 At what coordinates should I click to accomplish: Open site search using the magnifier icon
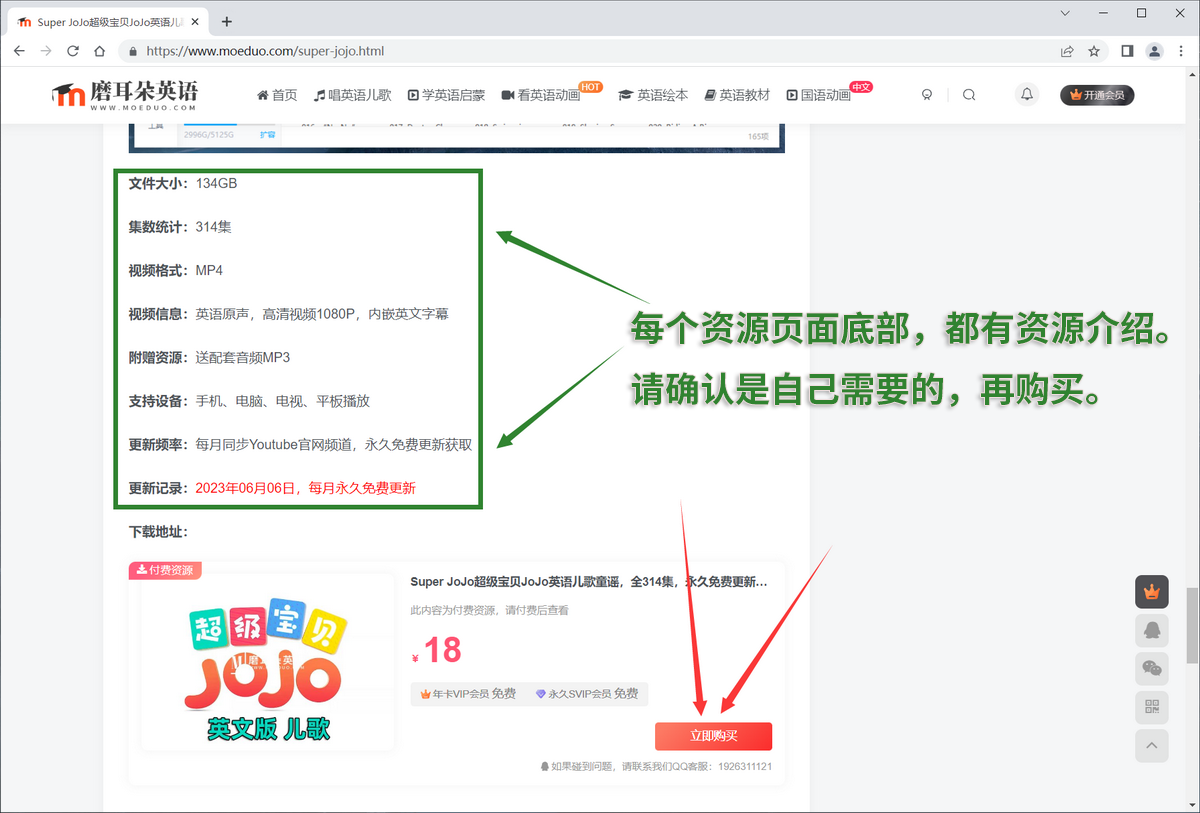969,94
